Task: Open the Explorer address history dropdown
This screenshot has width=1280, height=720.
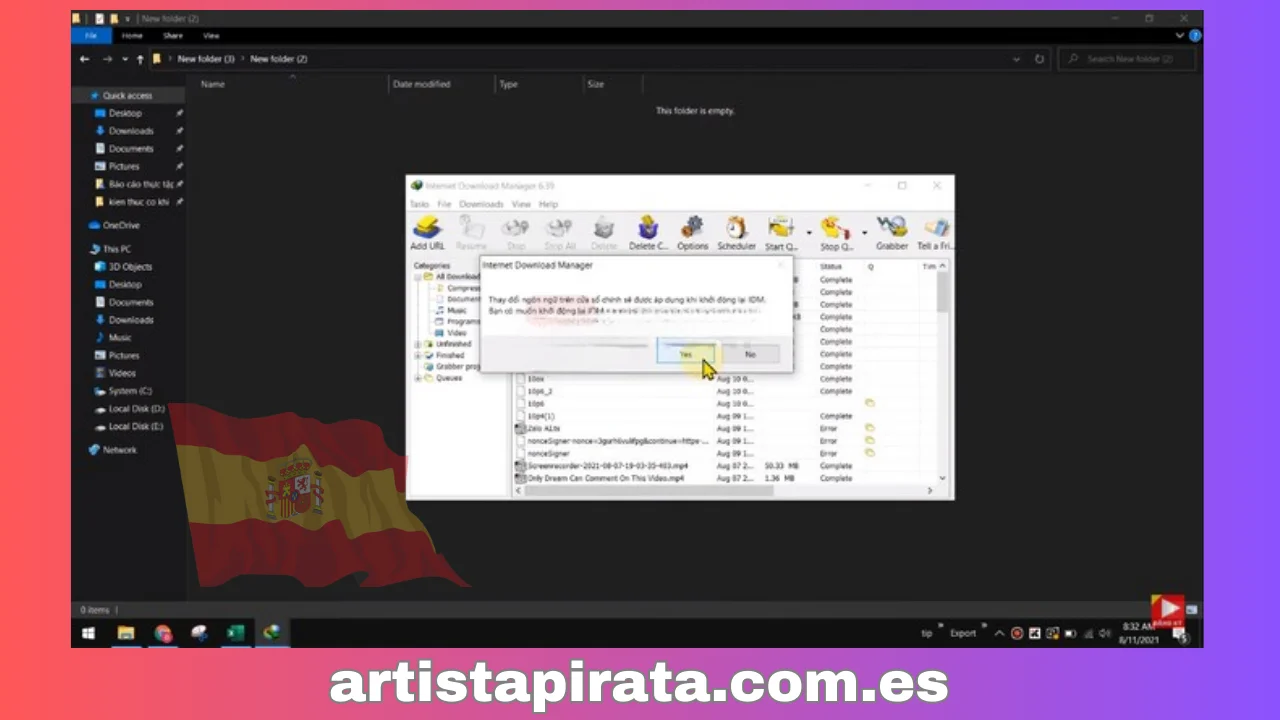Action: (x=1017, y=59)
